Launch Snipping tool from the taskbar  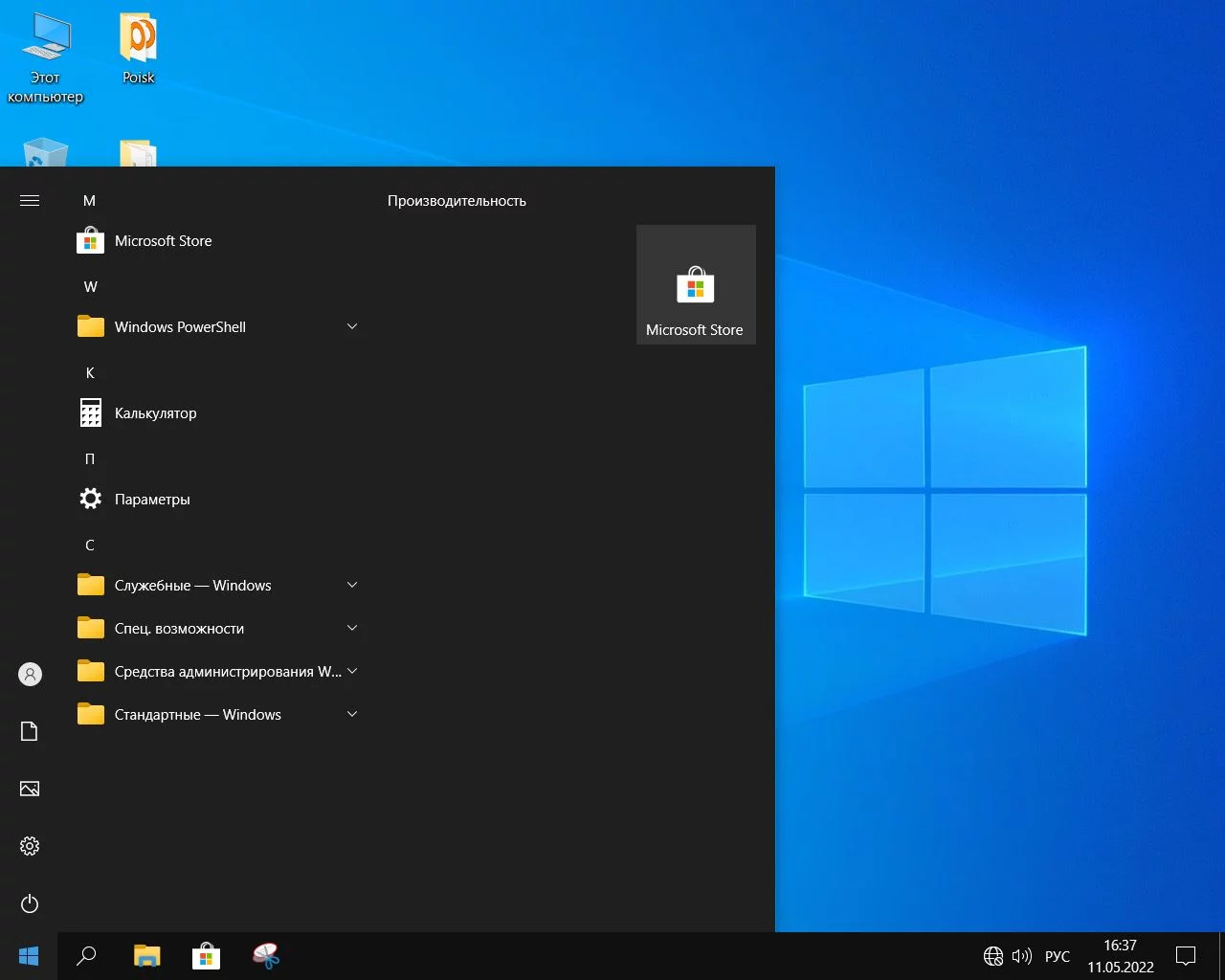(x=265, y=955)
